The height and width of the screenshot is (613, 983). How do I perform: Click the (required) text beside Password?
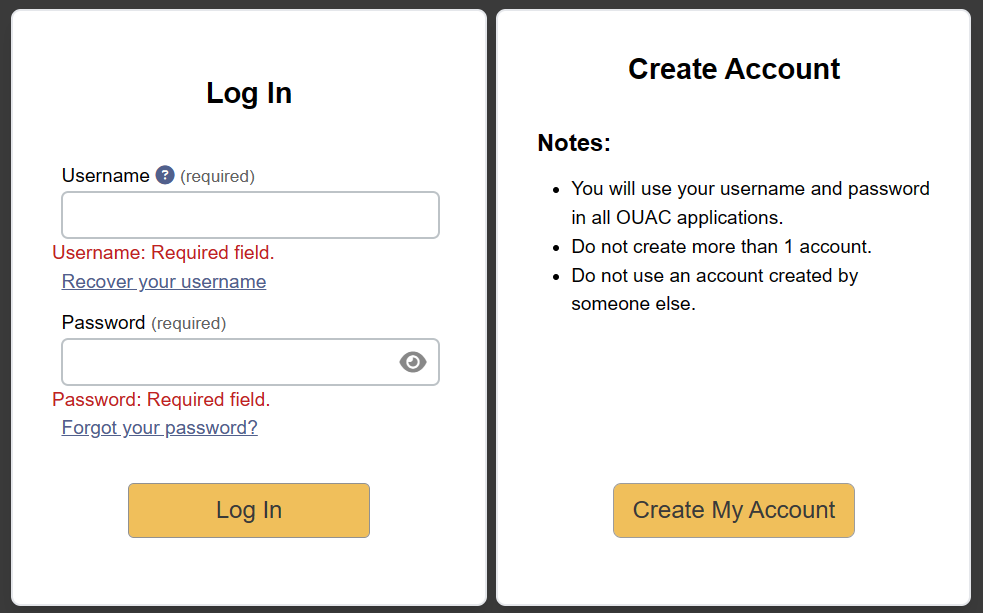tap(189, 323)
